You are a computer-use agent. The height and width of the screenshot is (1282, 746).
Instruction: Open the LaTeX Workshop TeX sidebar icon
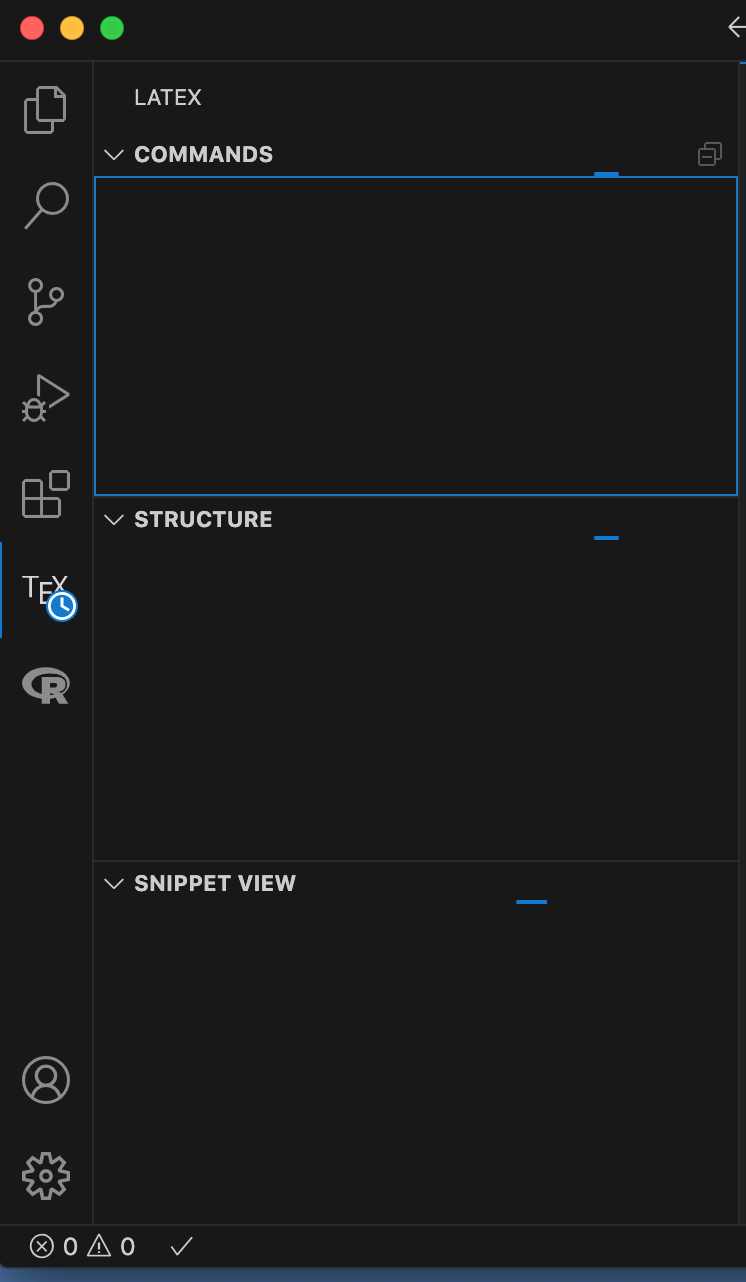pyautogui.click(x=45, y=590)
